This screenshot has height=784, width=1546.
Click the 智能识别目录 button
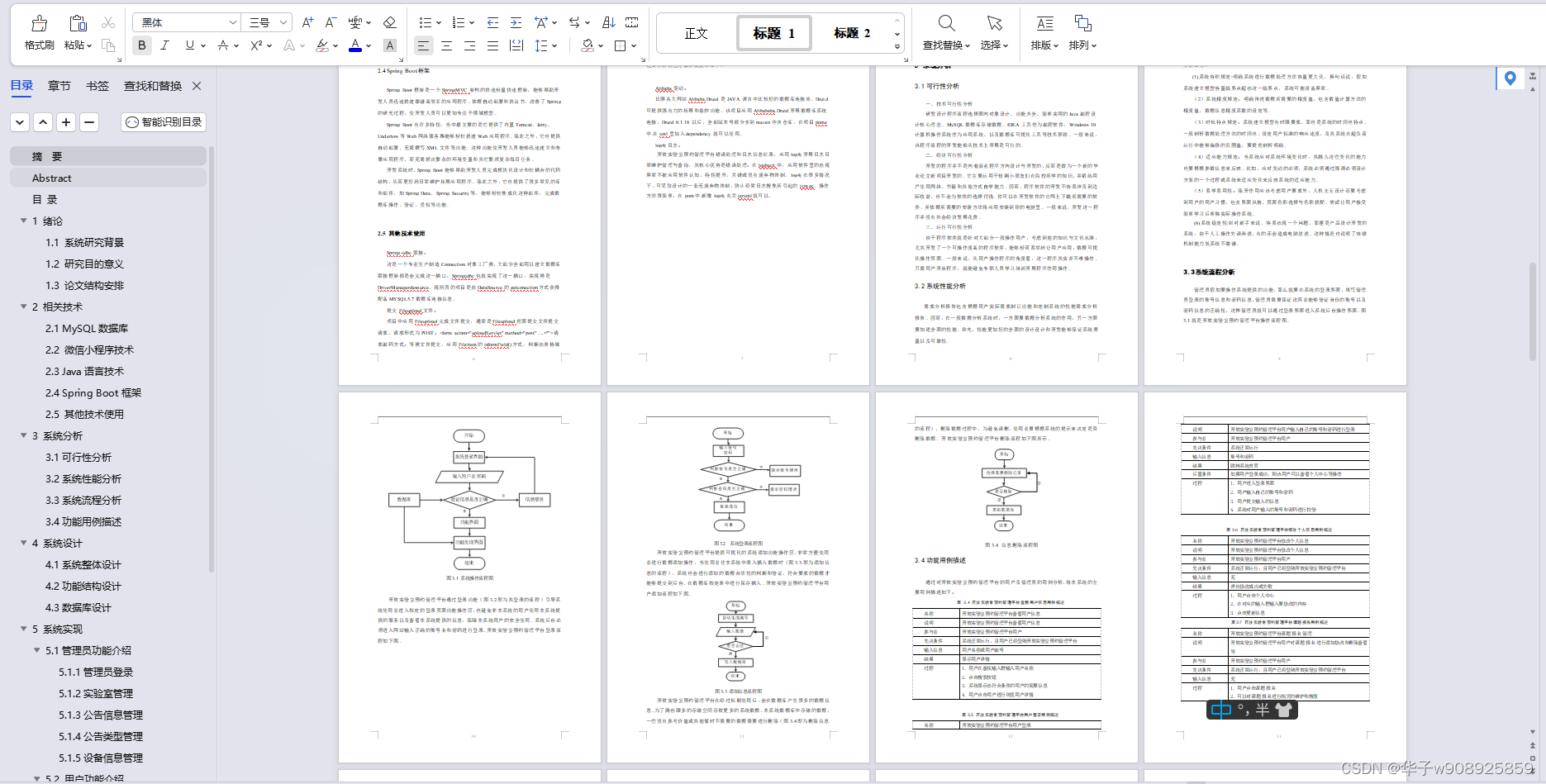coord(164,122)
